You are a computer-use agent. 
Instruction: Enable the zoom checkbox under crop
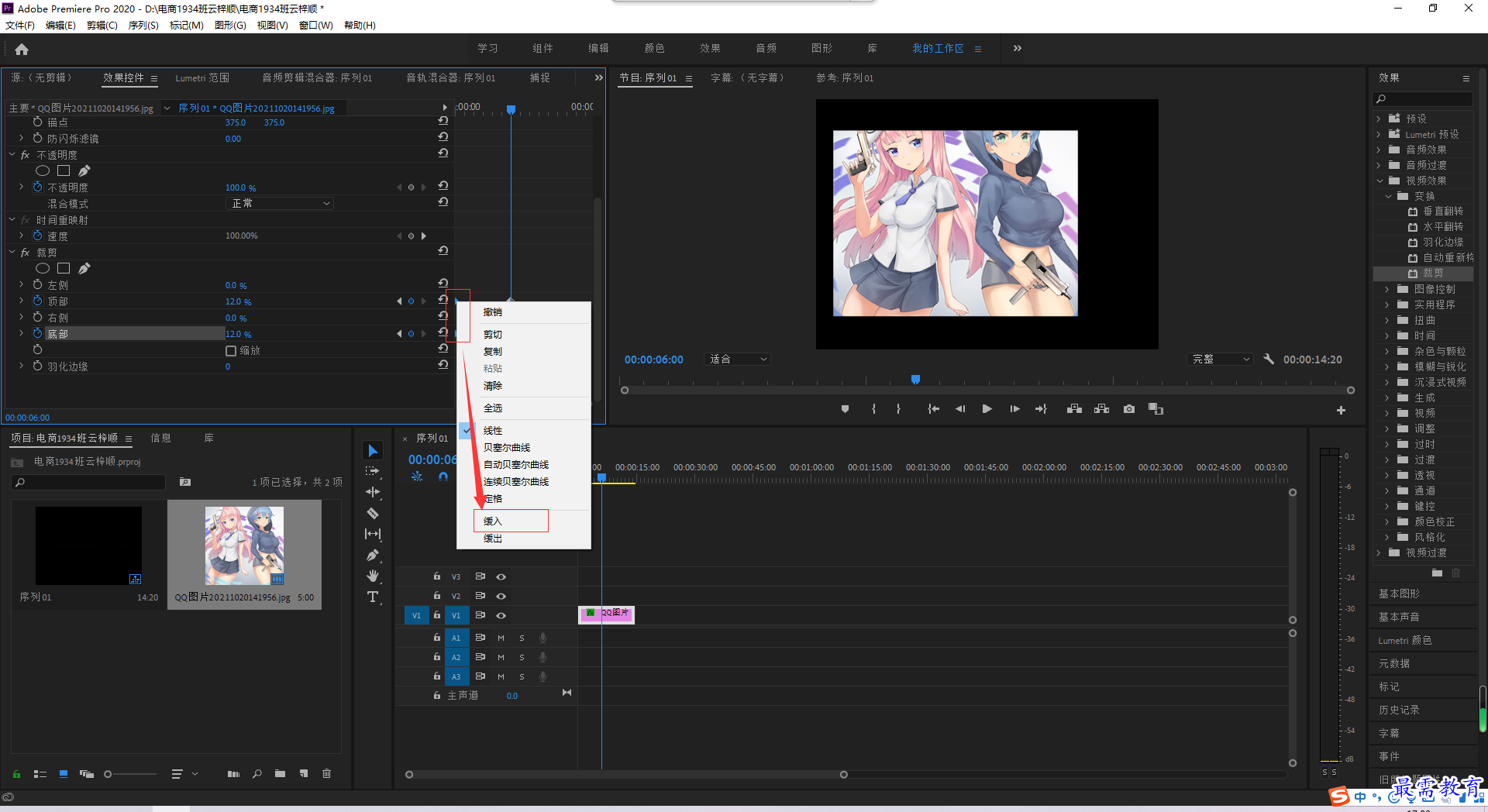coord(230,351)
